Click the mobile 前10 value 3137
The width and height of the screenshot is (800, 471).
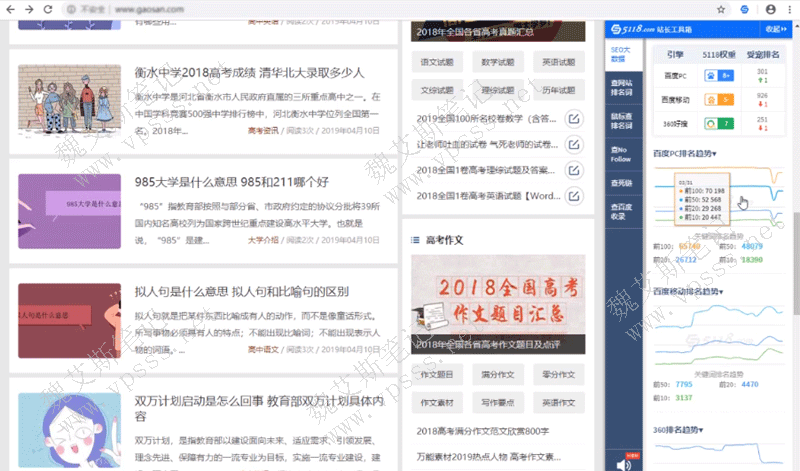[x=684, y=398]
